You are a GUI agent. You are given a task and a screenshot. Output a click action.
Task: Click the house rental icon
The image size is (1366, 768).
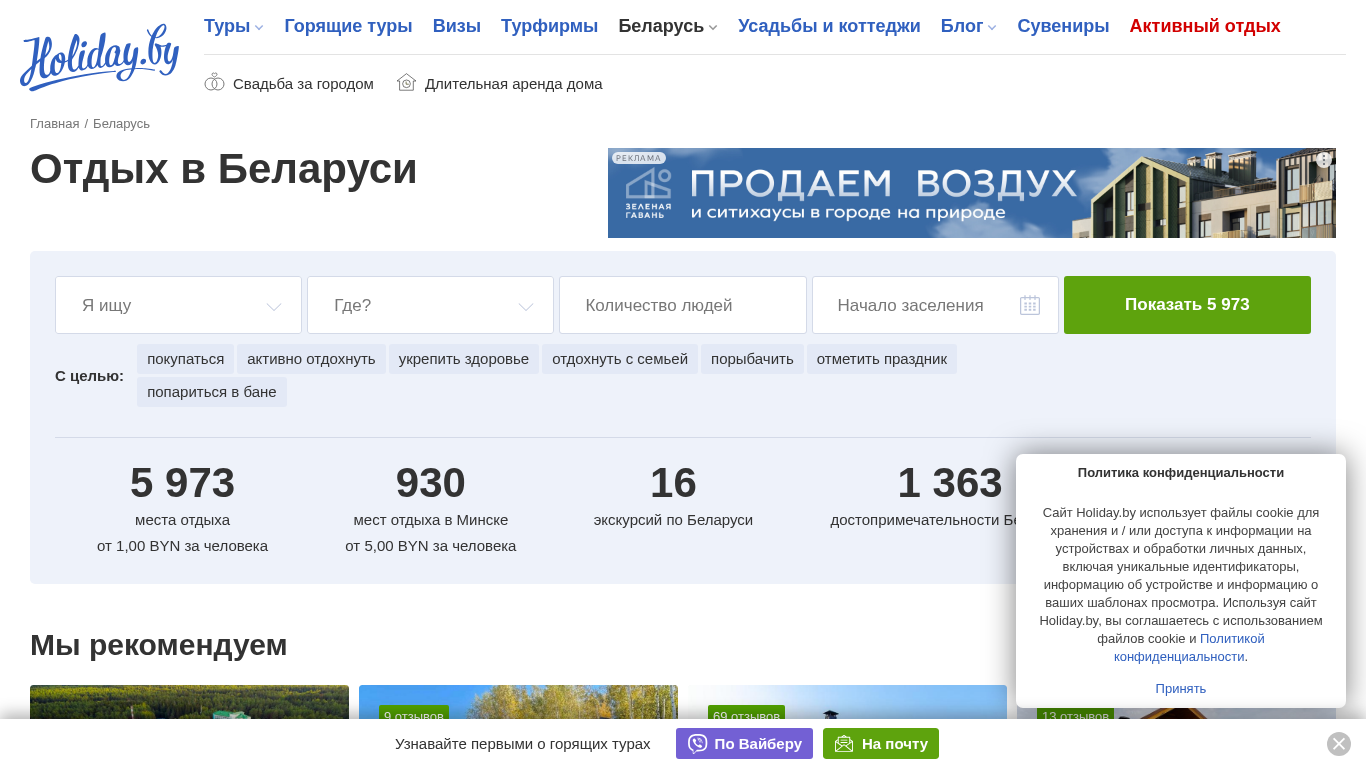pyautogui.click(x=406, y=83)
